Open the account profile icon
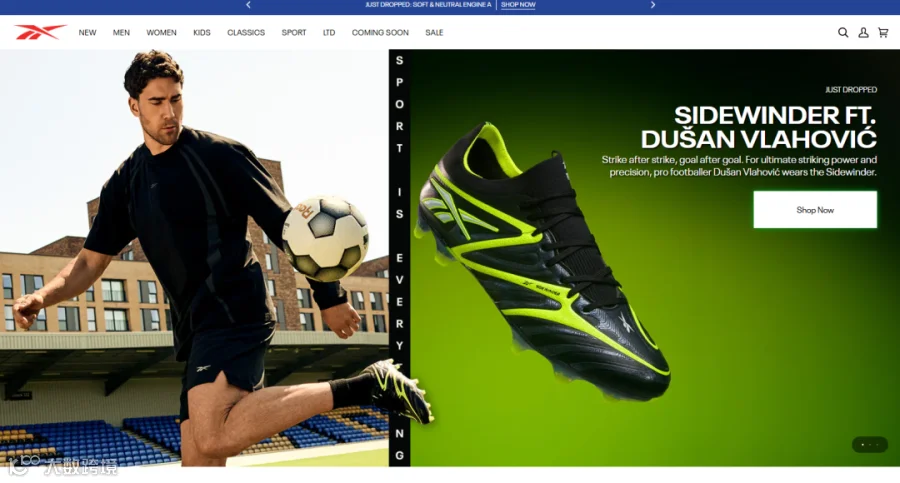 point(863,33)
